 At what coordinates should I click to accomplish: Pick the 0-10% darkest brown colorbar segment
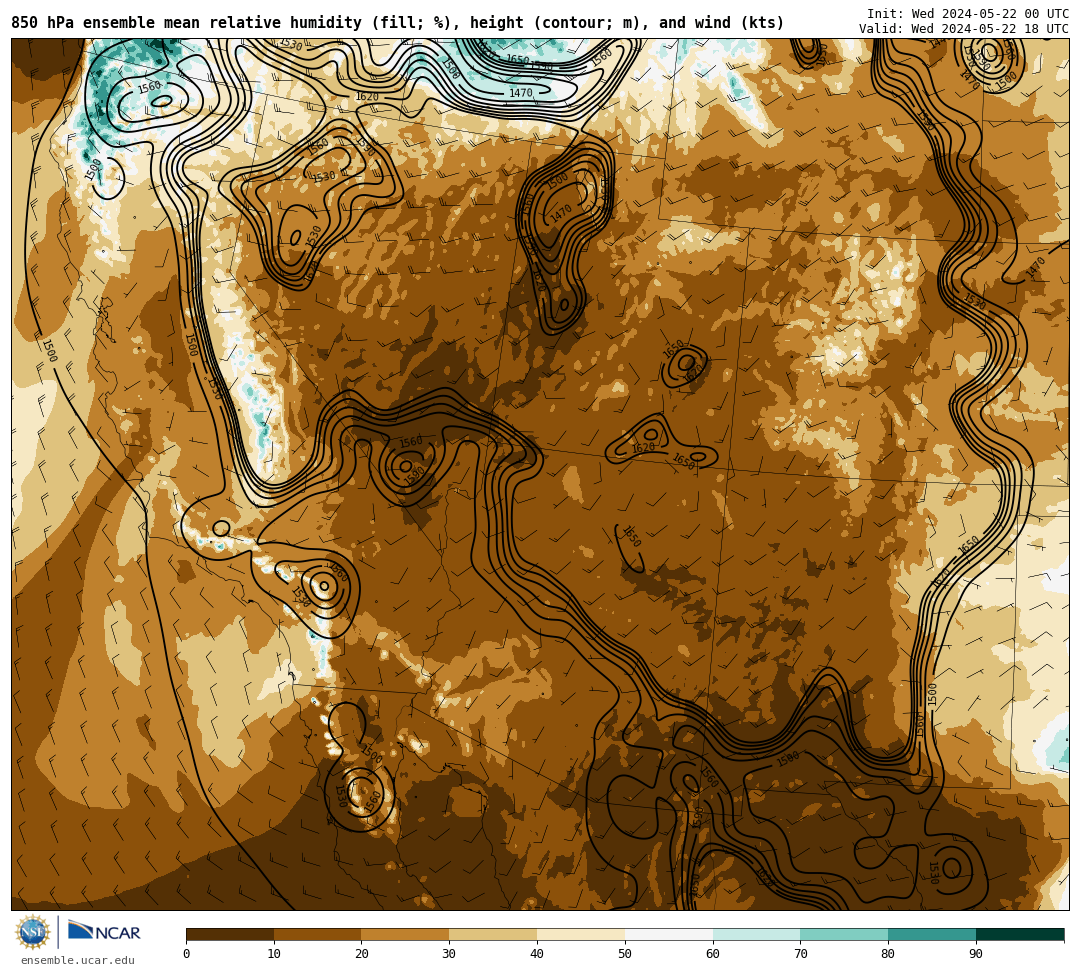[230, 934]
